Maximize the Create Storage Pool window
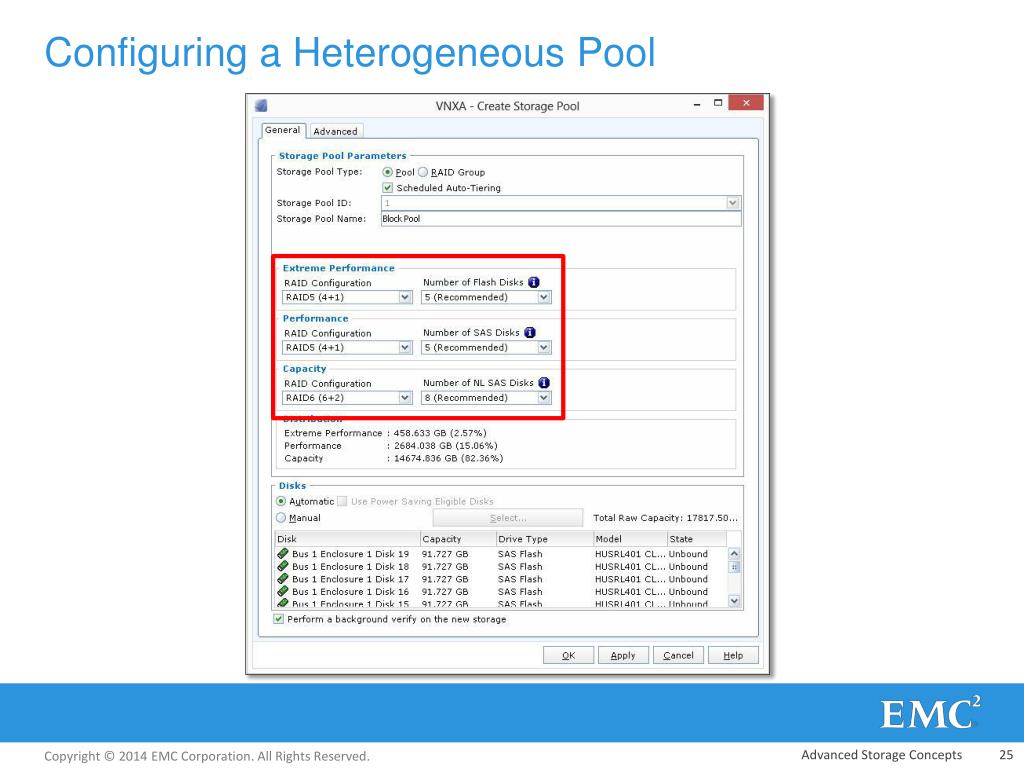Screen dimensions: 1024x768 (718, 103)
